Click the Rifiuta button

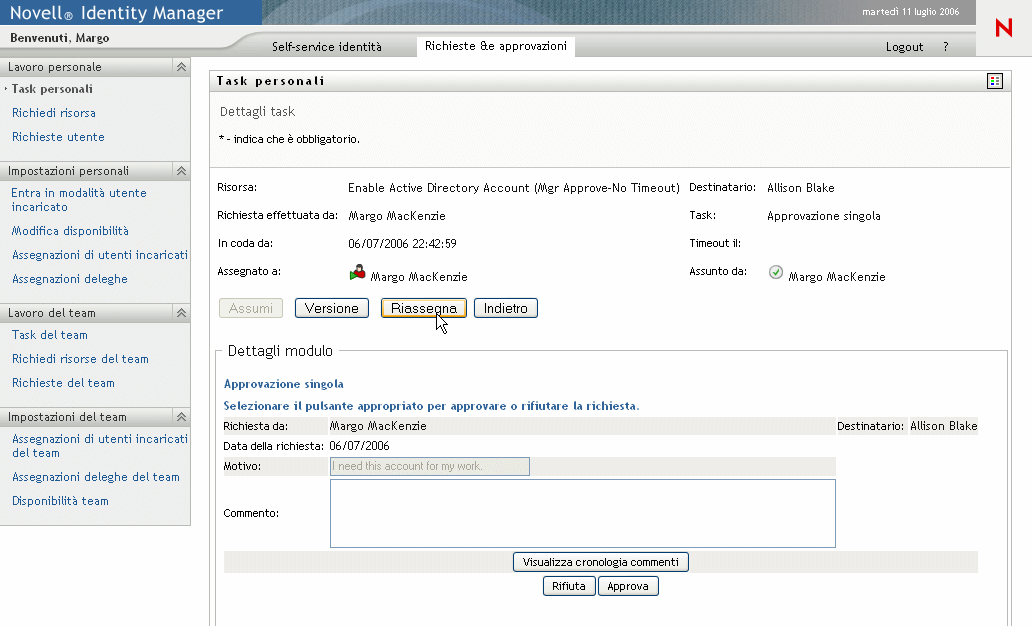coord(569,586)
